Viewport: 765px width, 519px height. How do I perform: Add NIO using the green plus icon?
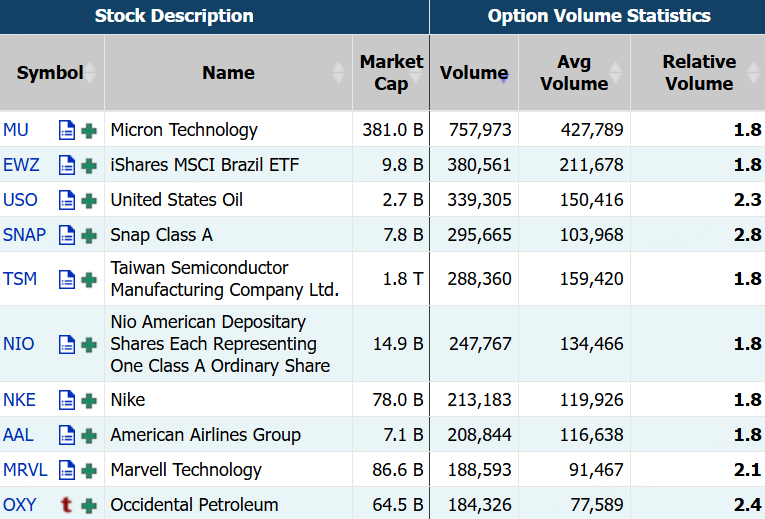click(x=90, y=344)
